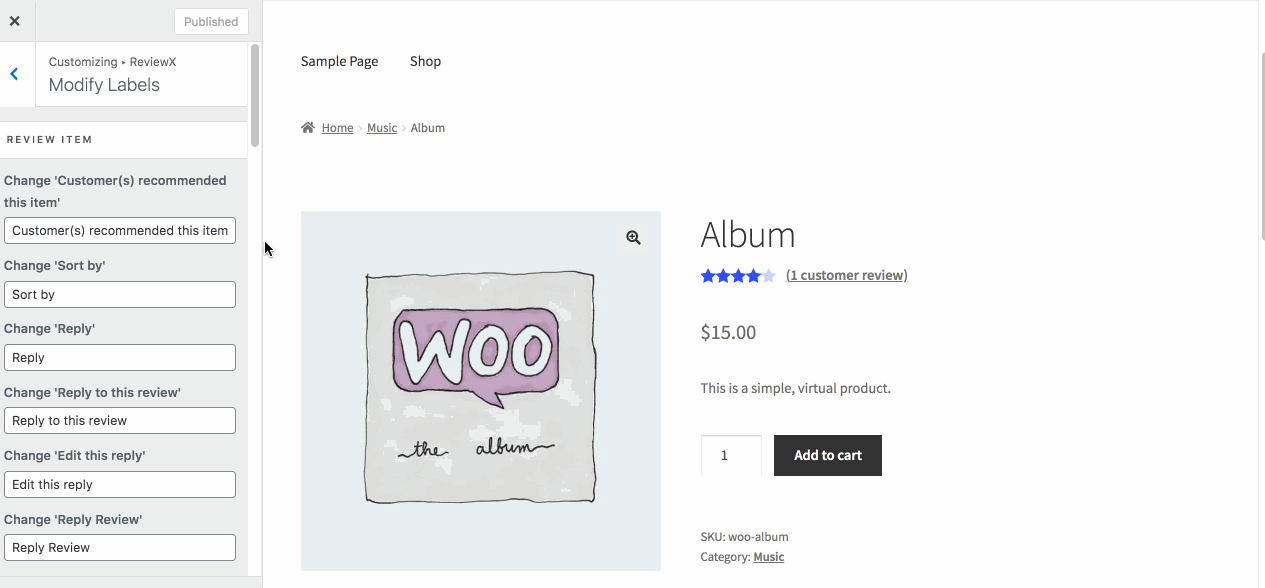The width and height of the screenshot is (1265, 588).
Task: Open the 1 customer review link
Action: coord(846,275)
